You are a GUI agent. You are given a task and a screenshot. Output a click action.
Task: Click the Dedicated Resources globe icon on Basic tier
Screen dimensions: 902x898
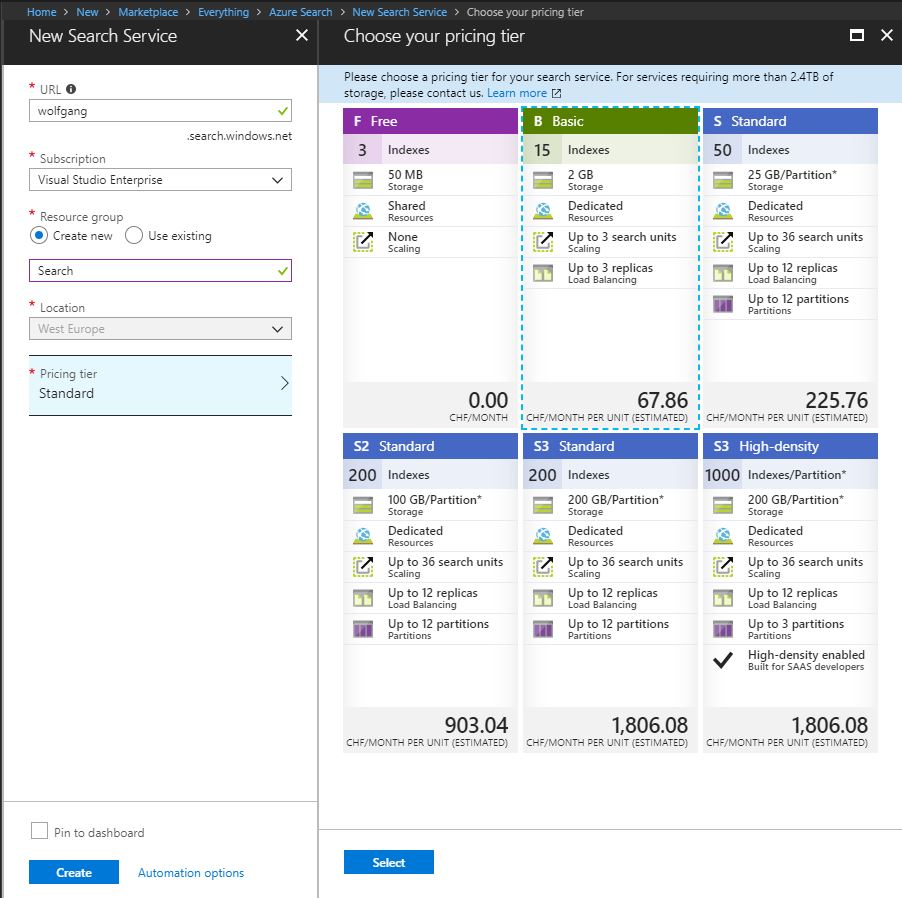point(541,211)
